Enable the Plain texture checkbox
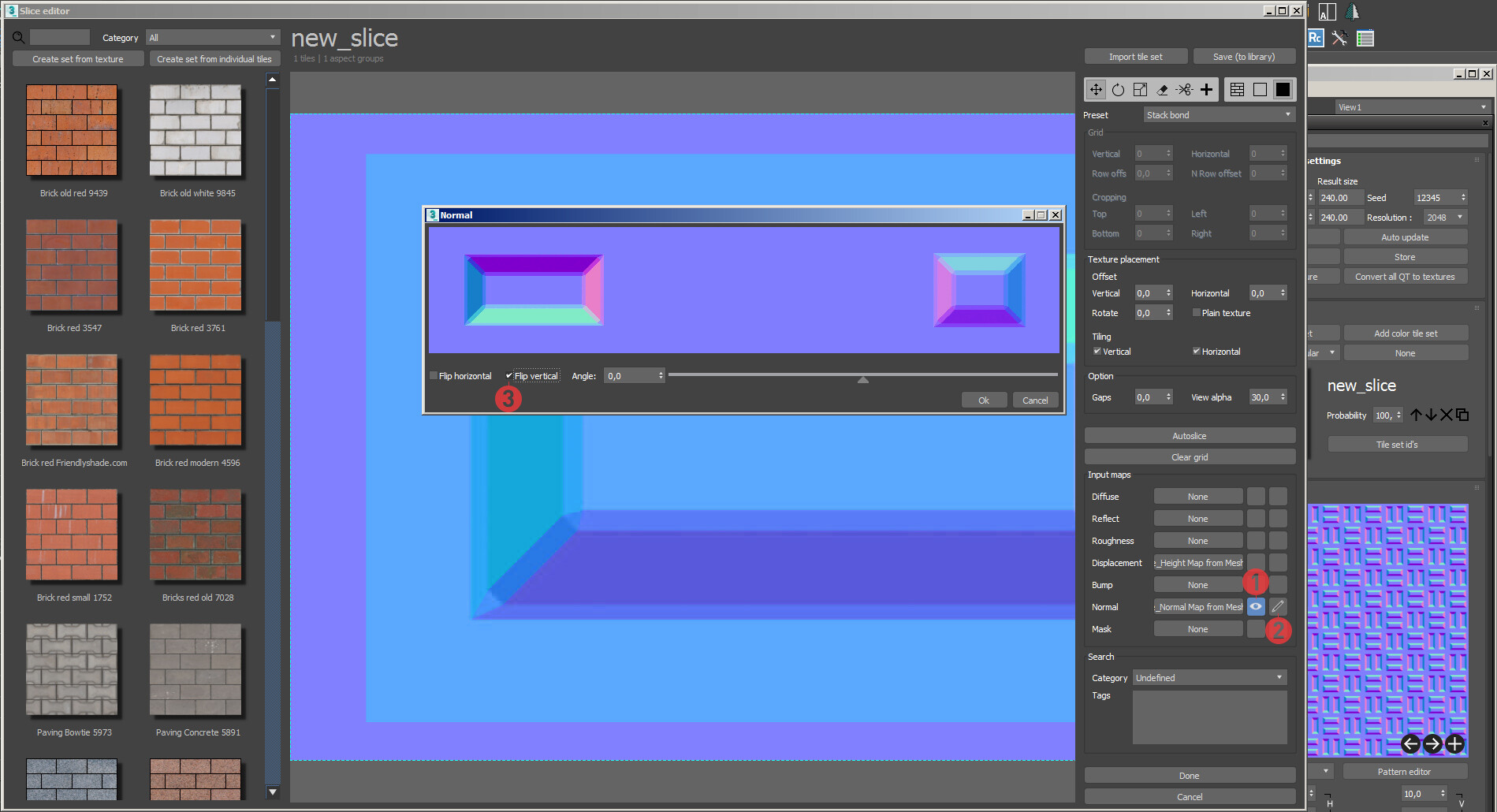The width and height of the screenshot is (1497, 812). click(1196, 313)
